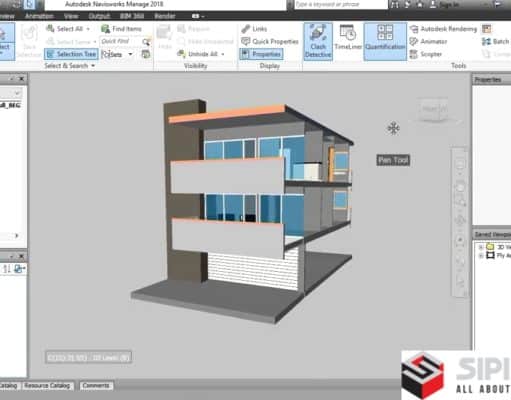Open the TimeLiner tool

(348, 37)
